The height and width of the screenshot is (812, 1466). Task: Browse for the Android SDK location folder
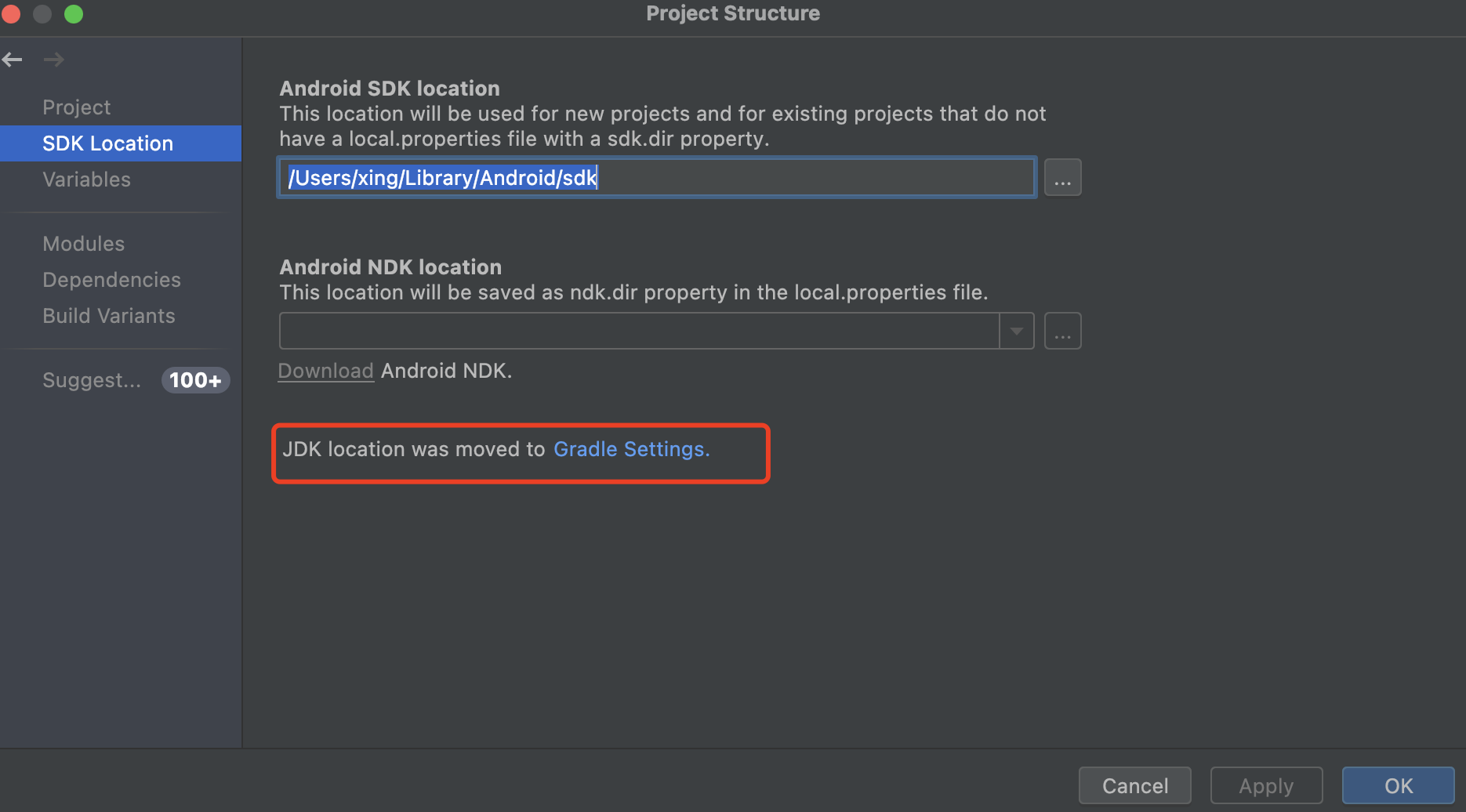[1062, 178]
